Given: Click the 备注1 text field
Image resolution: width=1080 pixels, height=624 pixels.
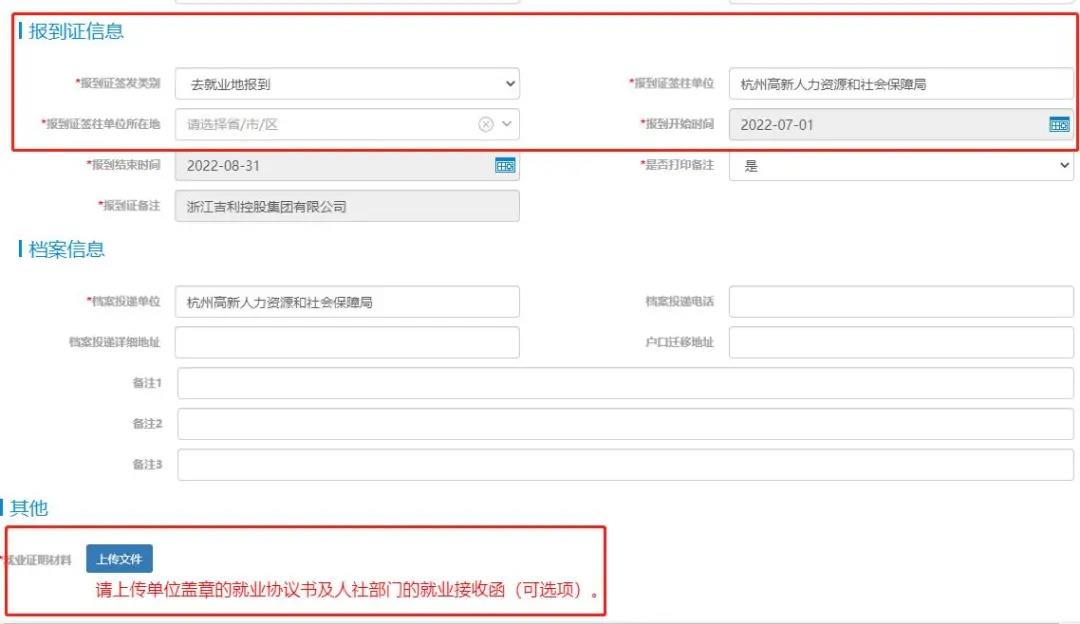Looking at the screenshot, I should click(625, 383).
